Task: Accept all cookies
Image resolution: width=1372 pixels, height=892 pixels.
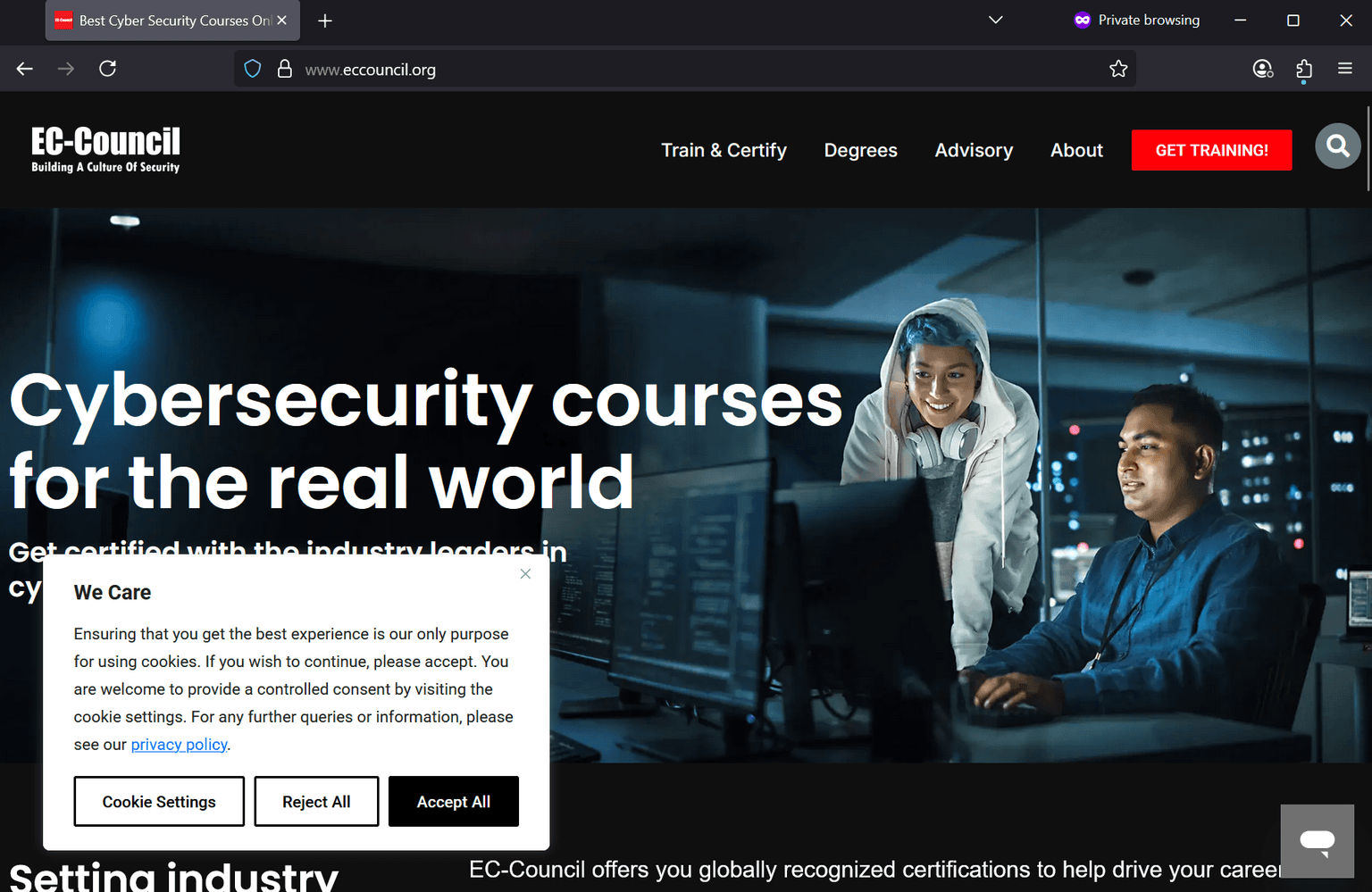Action: 453,801
